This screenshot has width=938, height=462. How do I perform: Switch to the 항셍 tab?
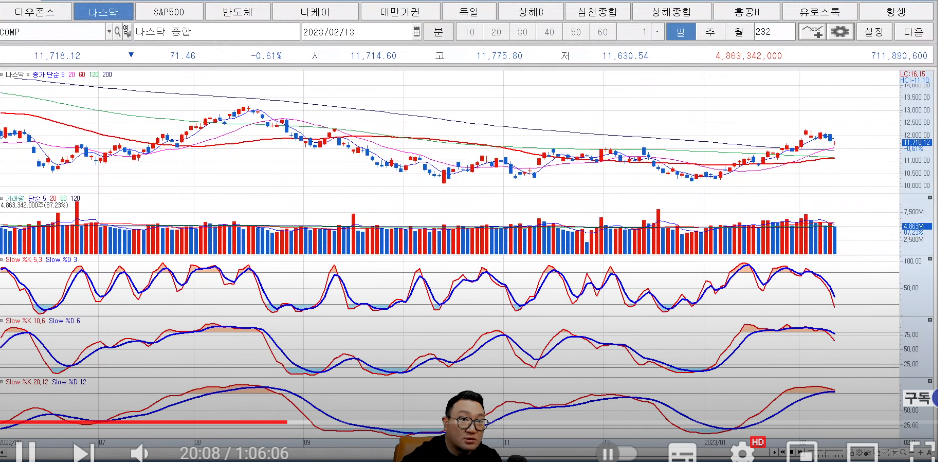coord(898,11)
